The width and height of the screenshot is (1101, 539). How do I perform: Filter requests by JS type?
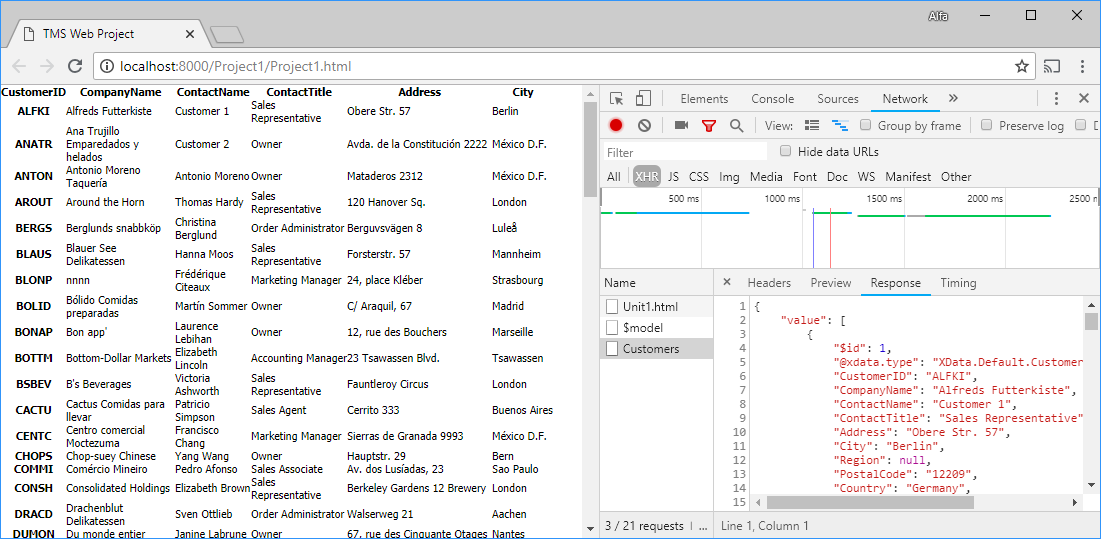(673, 177)
